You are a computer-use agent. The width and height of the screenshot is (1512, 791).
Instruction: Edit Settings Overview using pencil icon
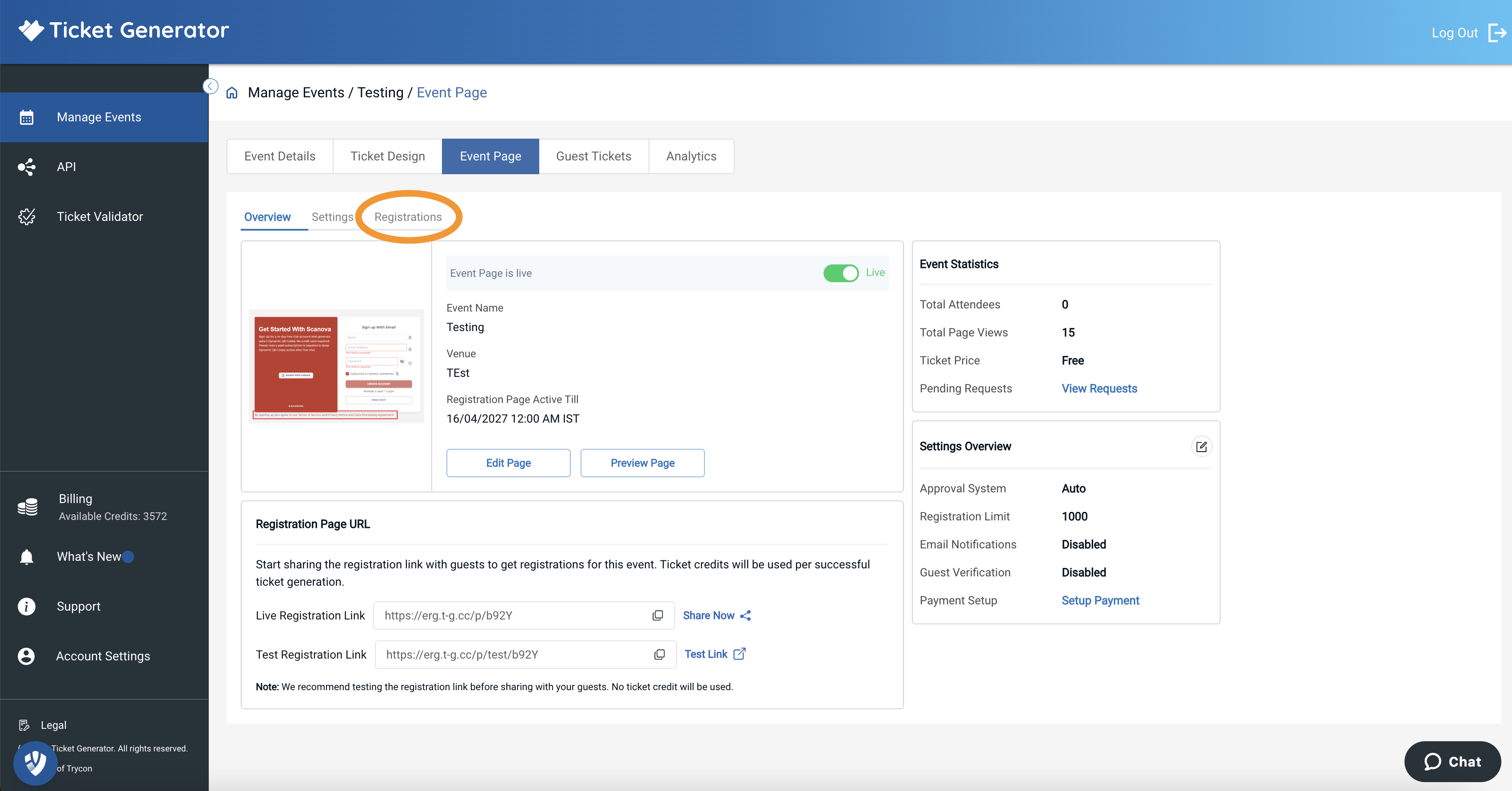tap(1202, 446)
